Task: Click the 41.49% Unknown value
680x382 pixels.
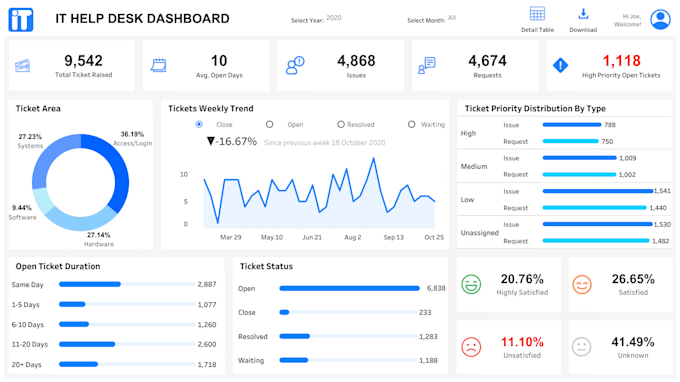Action: tap(633, 342)
